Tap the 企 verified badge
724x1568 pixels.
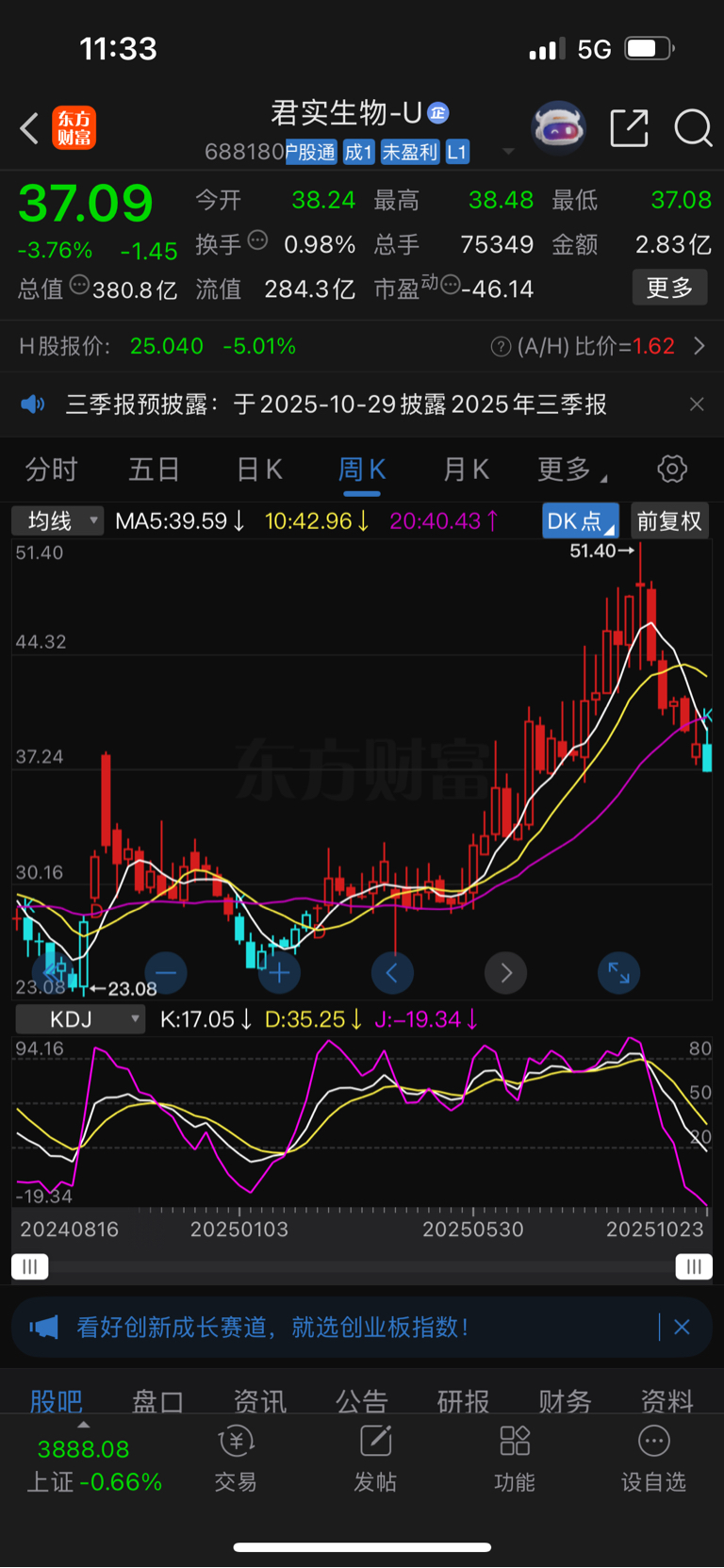click(437, 113)
